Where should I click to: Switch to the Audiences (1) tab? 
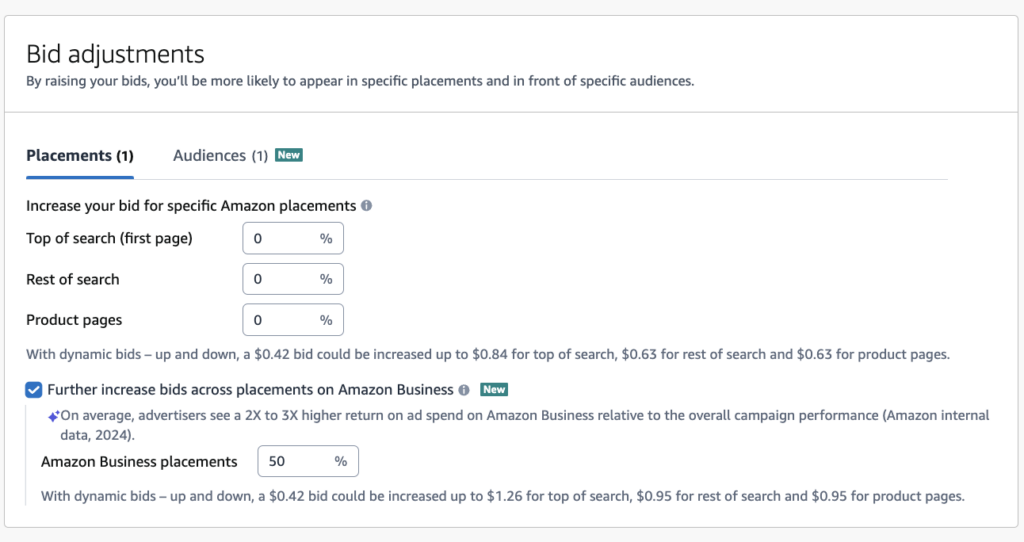point(220,155)
